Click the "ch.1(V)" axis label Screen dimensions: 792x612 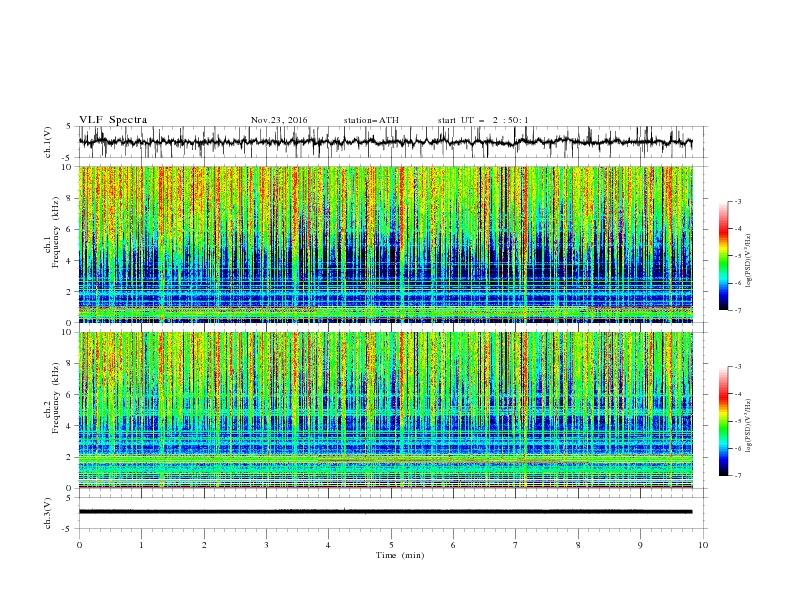[x=48, y=142]
